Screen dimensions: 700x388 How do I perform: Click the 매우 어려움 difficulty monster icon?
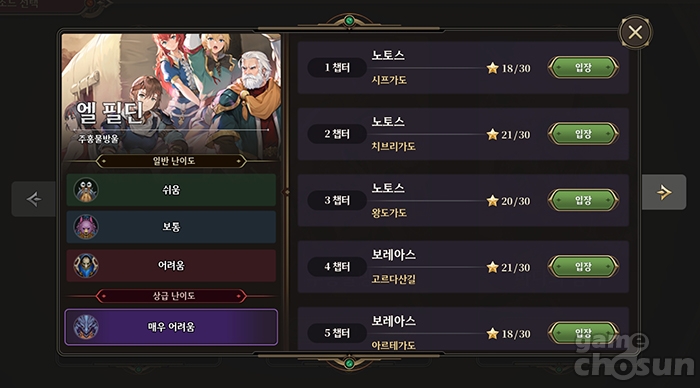pos(86,327)
